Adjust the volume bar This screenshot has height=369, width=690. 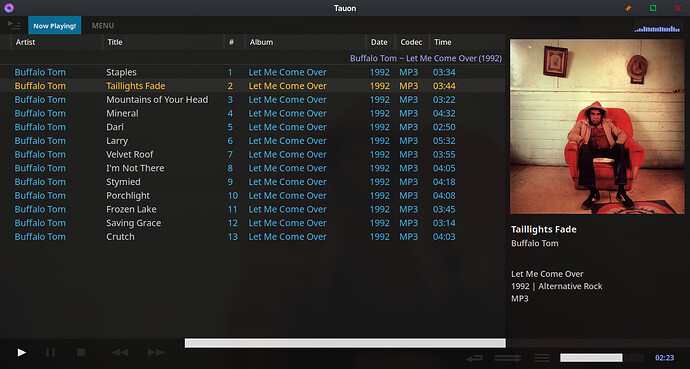click(x=602, y=358)
